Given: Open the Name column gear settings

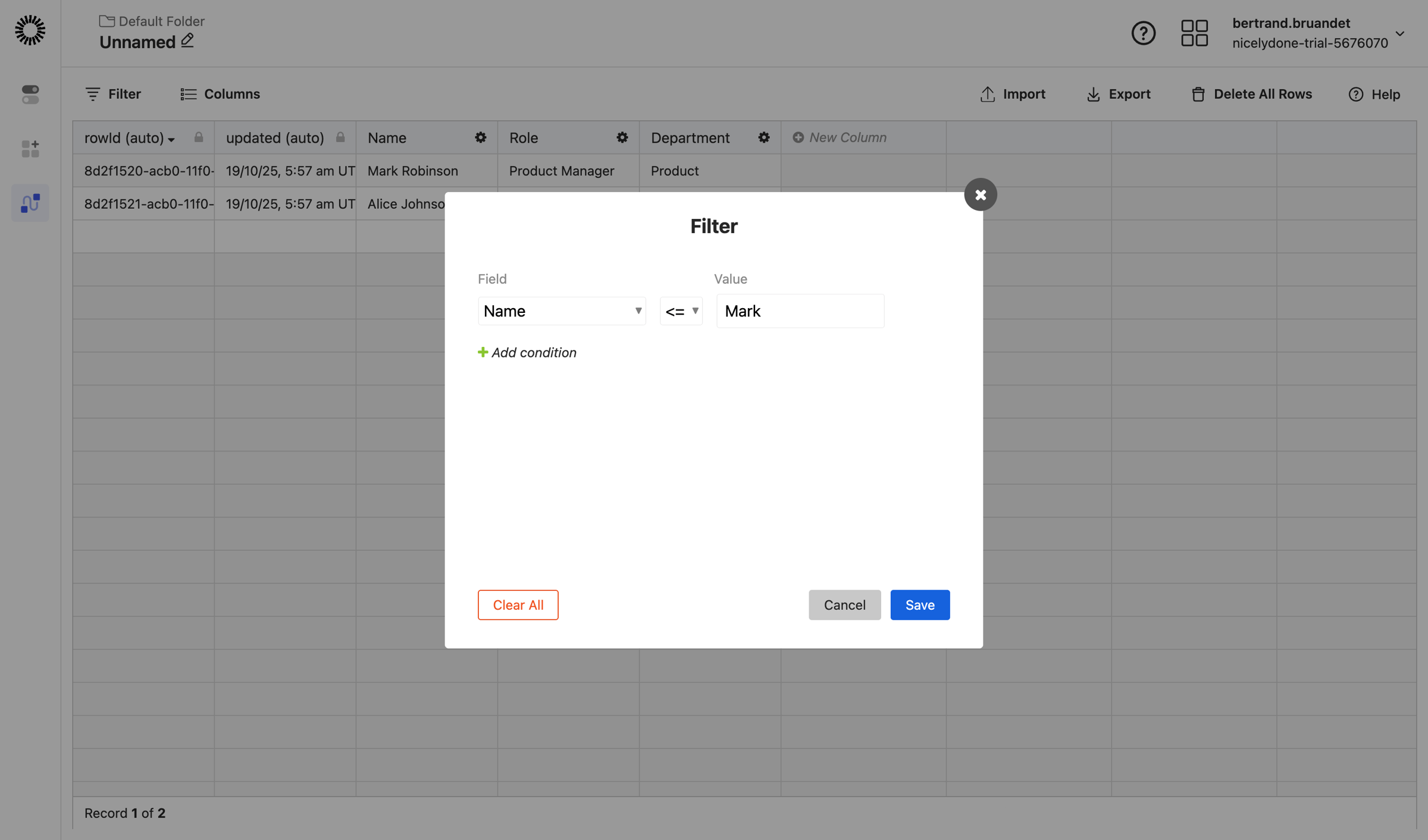Looking at the screenshot, I should 480,137.
